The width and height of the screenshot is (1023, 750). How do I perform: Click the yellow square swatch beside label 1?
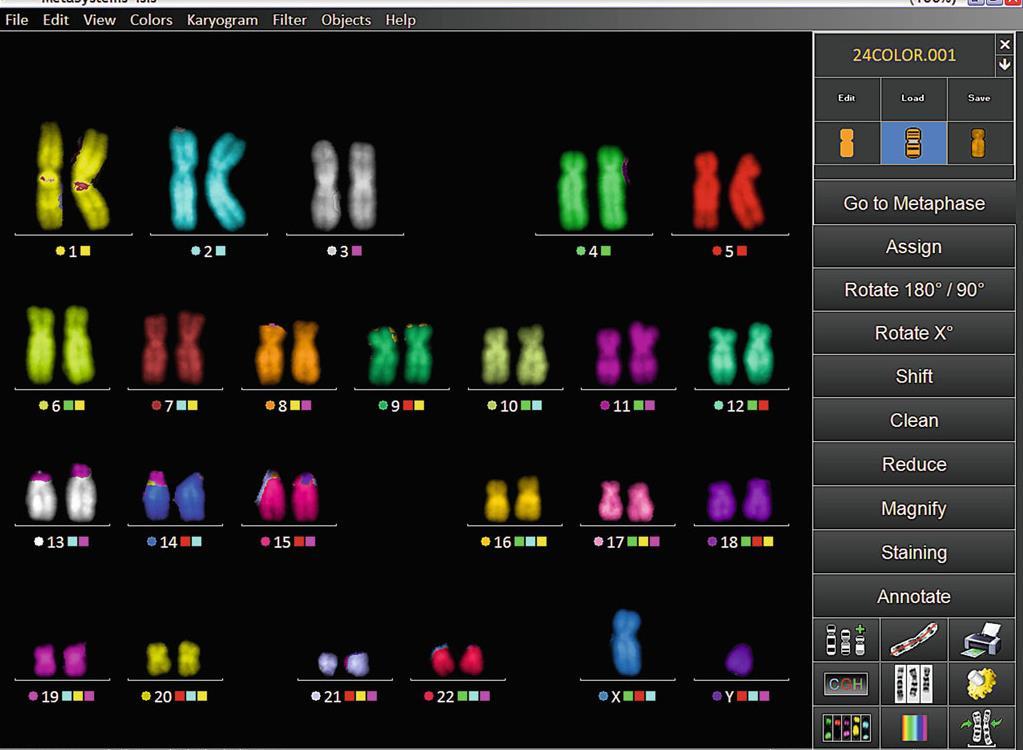(85, 250)
